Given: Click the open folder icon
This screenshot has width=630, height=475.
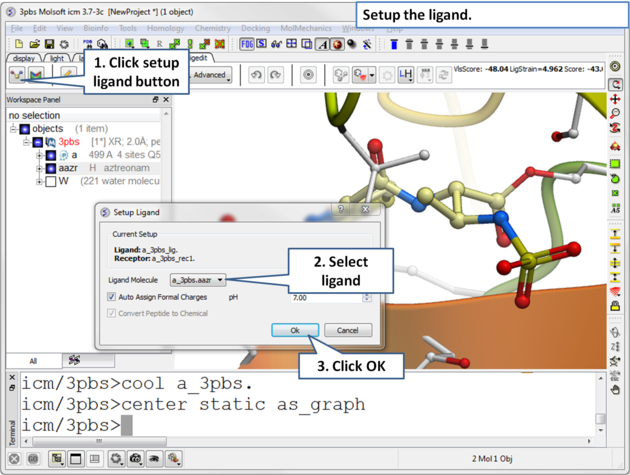Looking at the screenshot, I should (35, 45).
